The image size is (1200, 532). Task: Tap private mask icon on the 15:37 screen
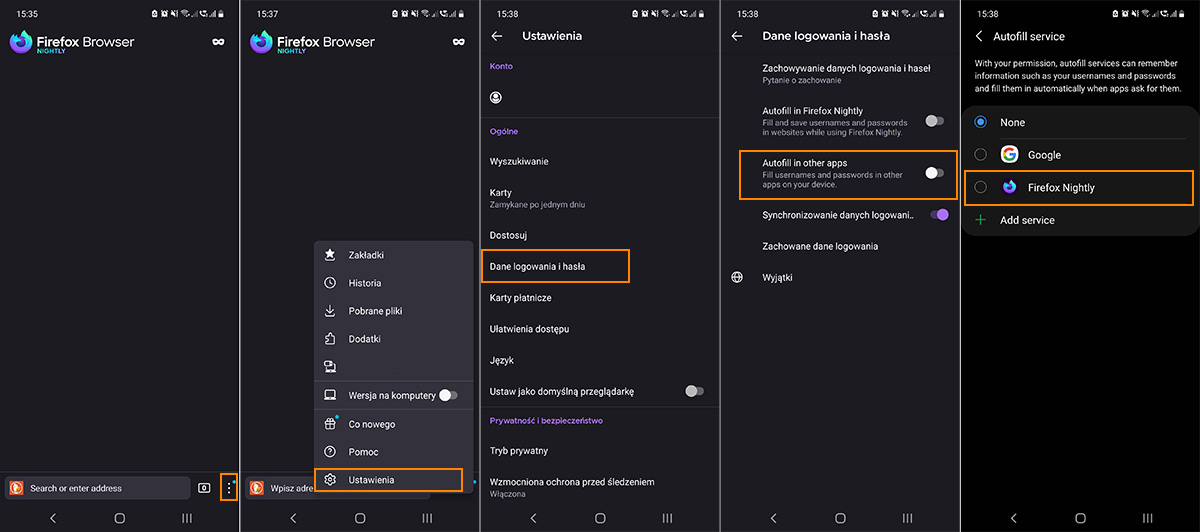459,42
